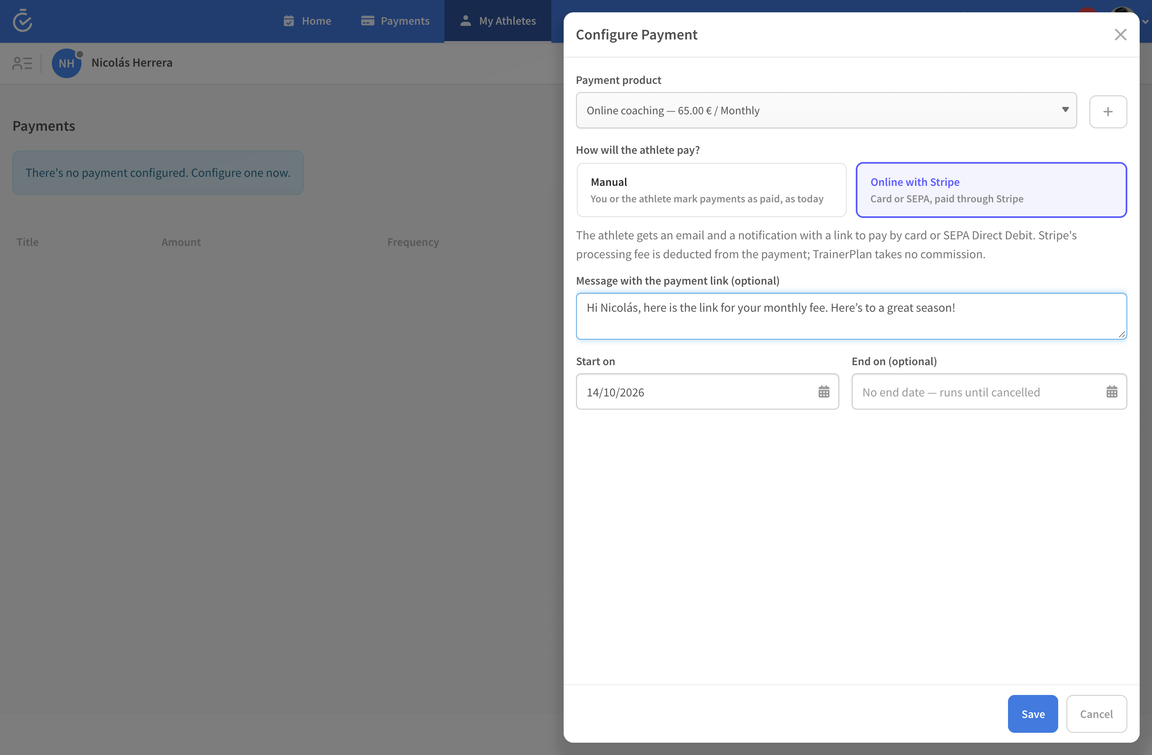Open the user profile menu in top corner
Image resolution: width=1152 pixels, height=755 pixels.
click(1128, 16)
